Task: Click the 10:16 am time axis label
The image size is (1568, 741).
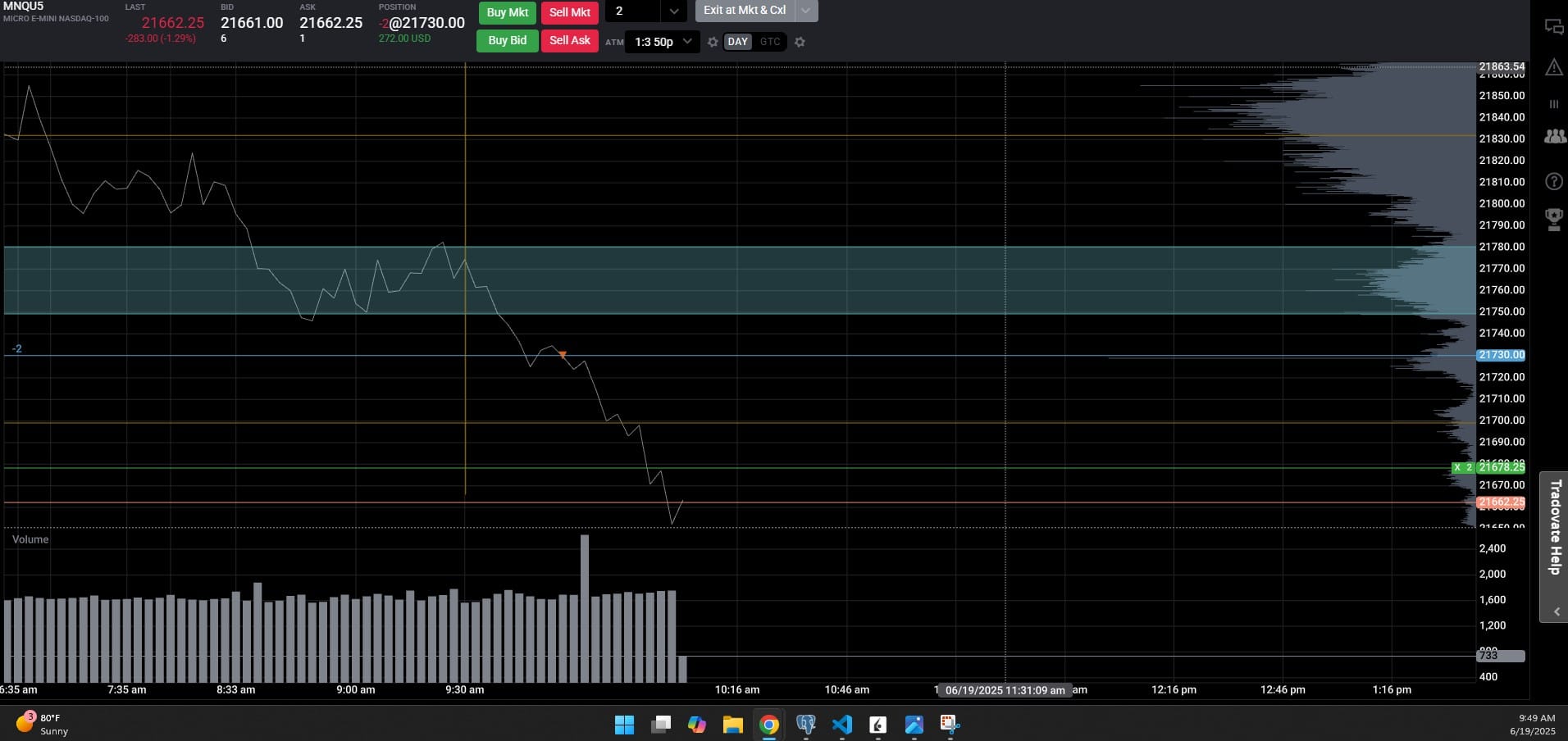Action: [x=737, y=690]
